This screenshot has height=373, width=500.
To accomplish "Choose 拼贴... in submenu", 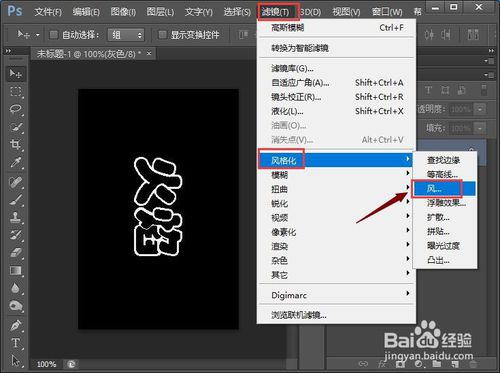I will pyautogui.click(x=445, y=231).
